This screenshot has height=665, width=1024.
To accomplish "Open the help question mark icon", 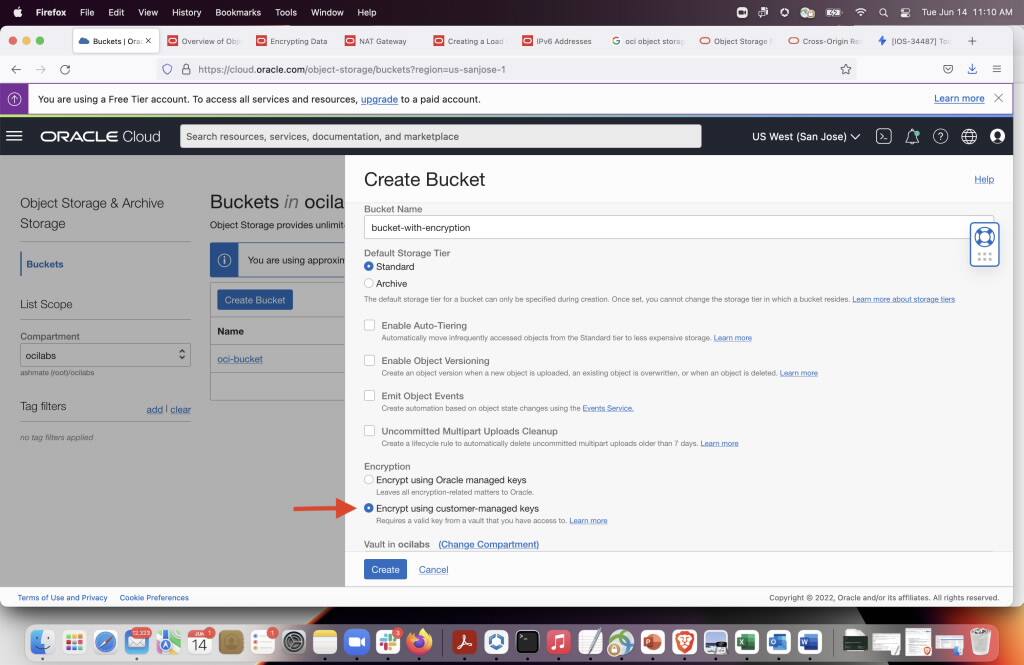I will (940, 136).
